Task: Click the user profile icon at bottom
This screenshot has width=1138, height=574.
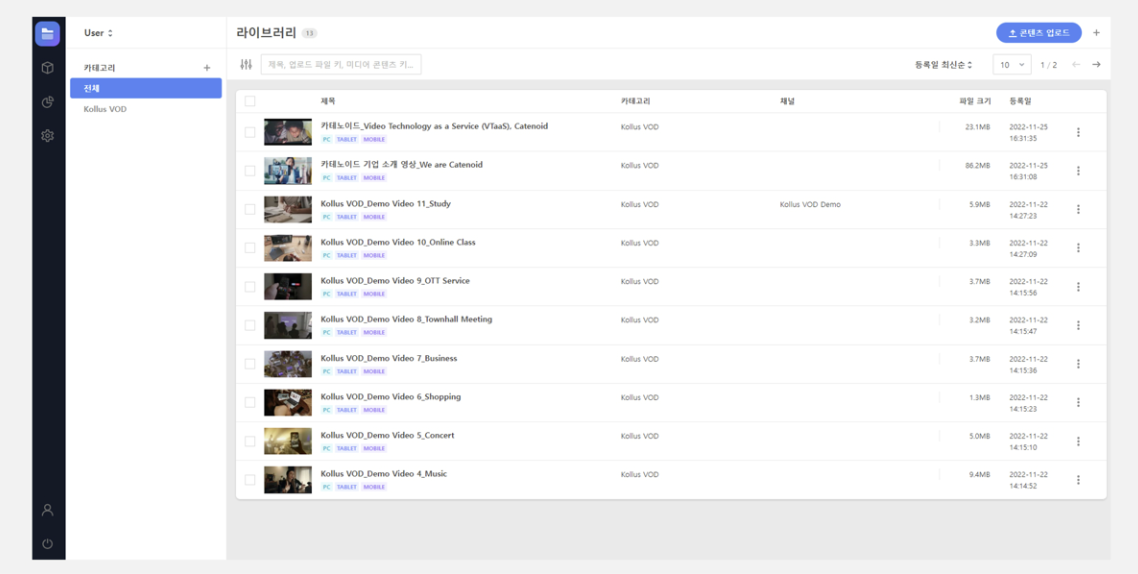Action: point(47,510)
